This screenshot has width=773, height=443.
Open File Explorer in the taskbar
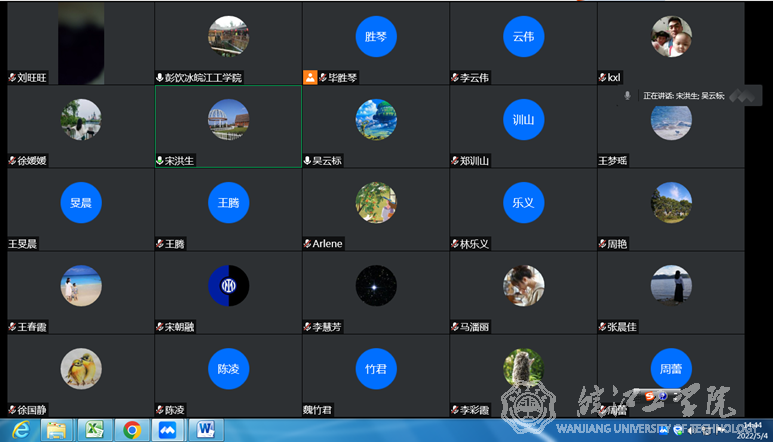pyautogui.click(x=56, y=430)
